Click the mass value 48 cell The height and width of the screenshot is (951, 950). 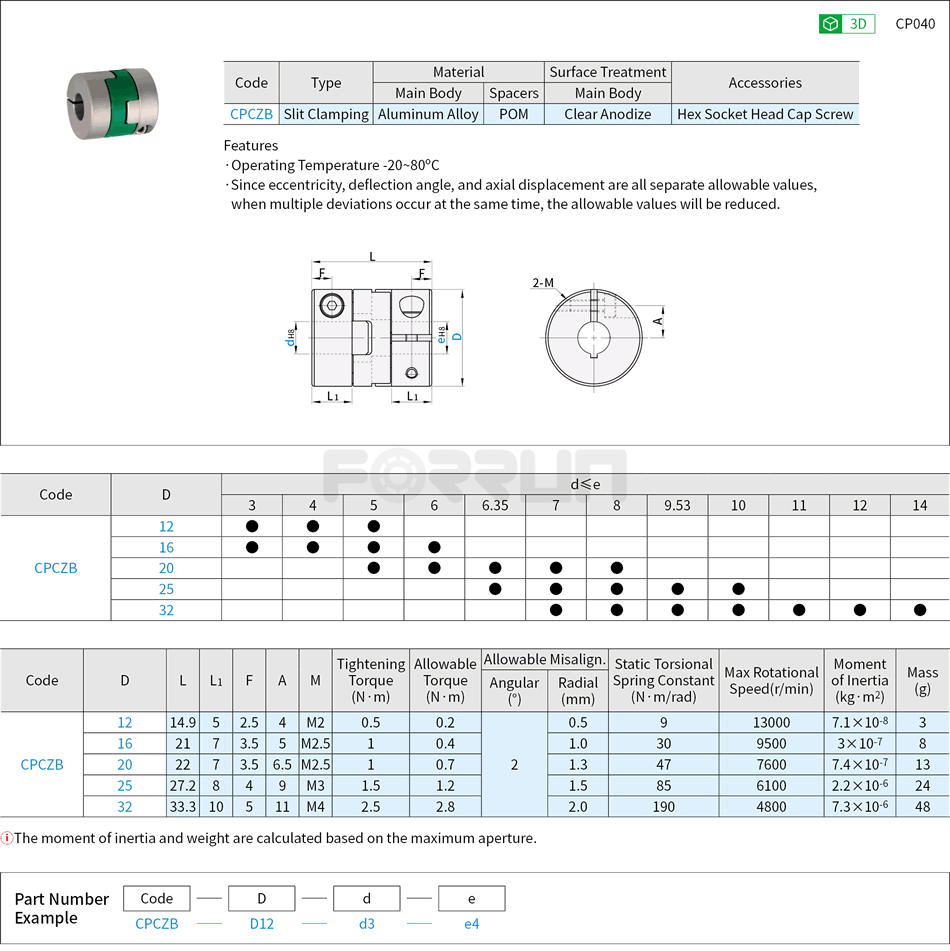922,807
